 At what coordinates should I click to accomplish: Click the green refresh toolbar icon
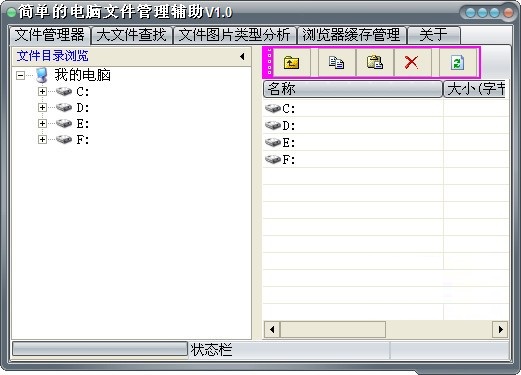[457, 62]
